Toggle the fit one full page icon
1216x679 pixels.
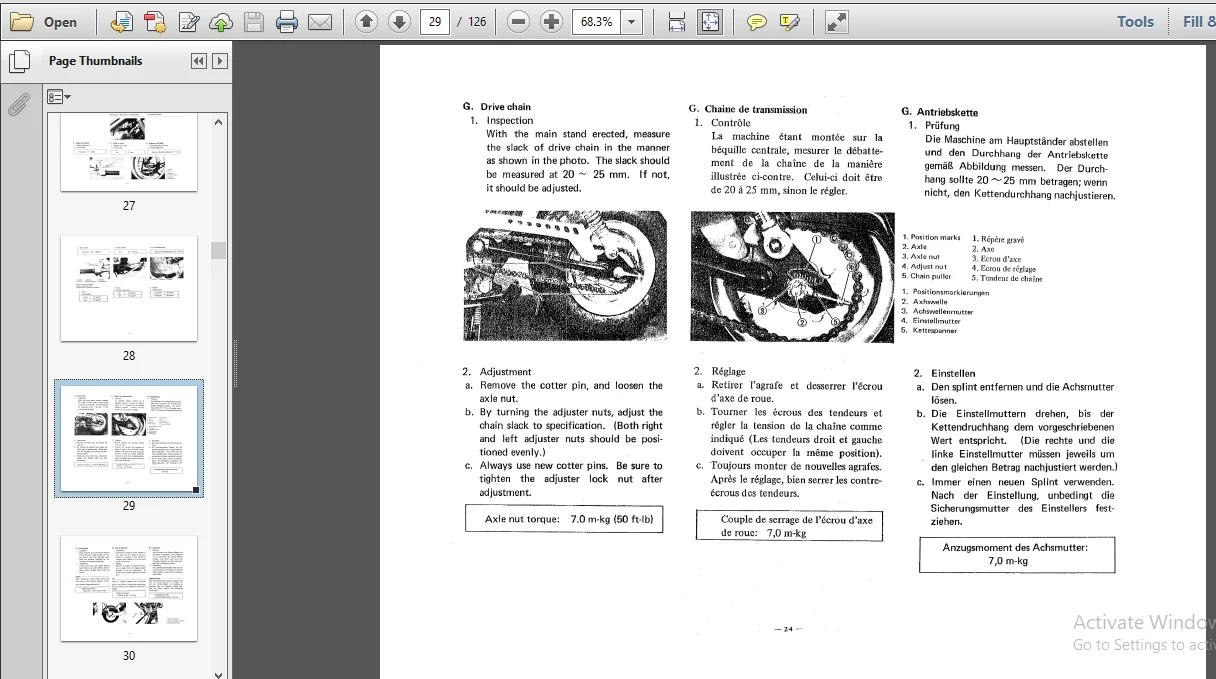point(710,21)
